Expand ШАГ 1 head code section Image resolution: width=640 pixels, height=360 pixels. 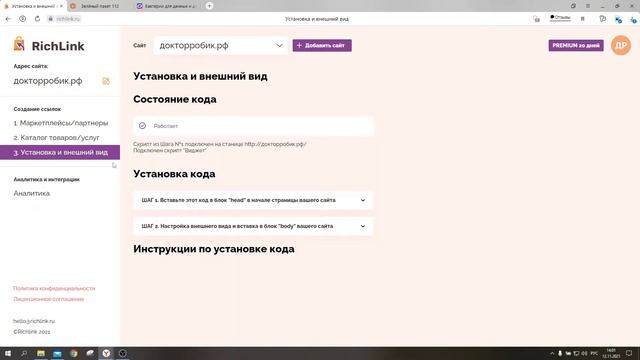[x=253, y=200]
